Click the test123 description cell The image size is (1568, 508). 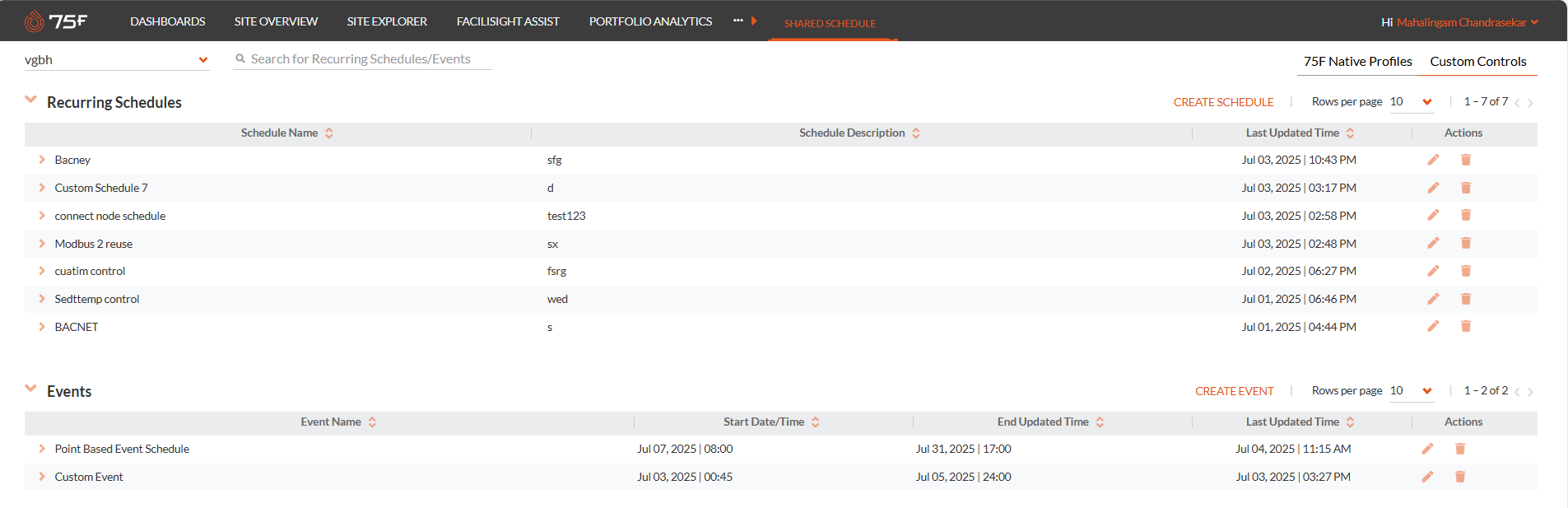[x=566, y=216]
